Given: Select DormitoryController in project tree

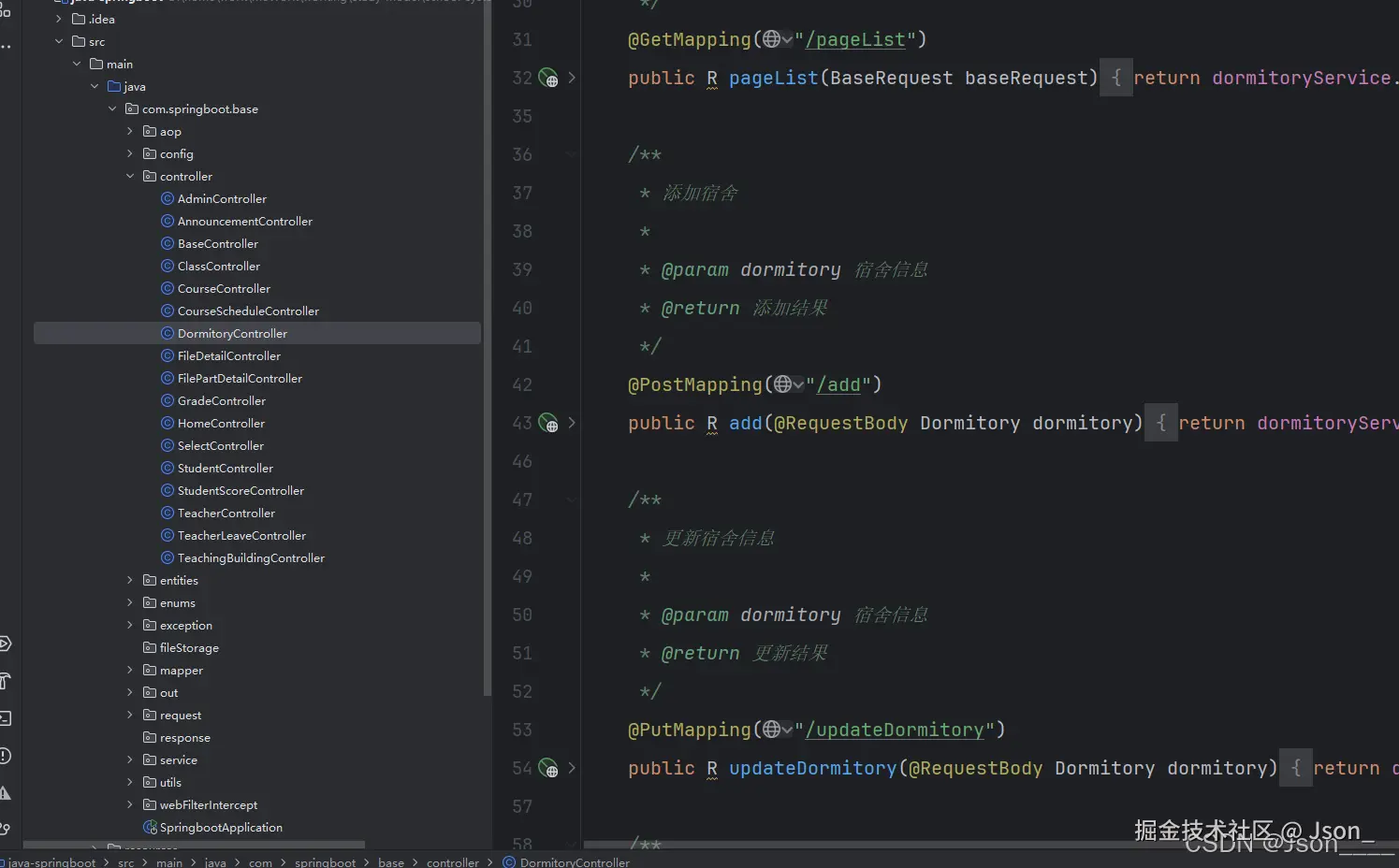Looking at the screenshot, I should (257, 333).
